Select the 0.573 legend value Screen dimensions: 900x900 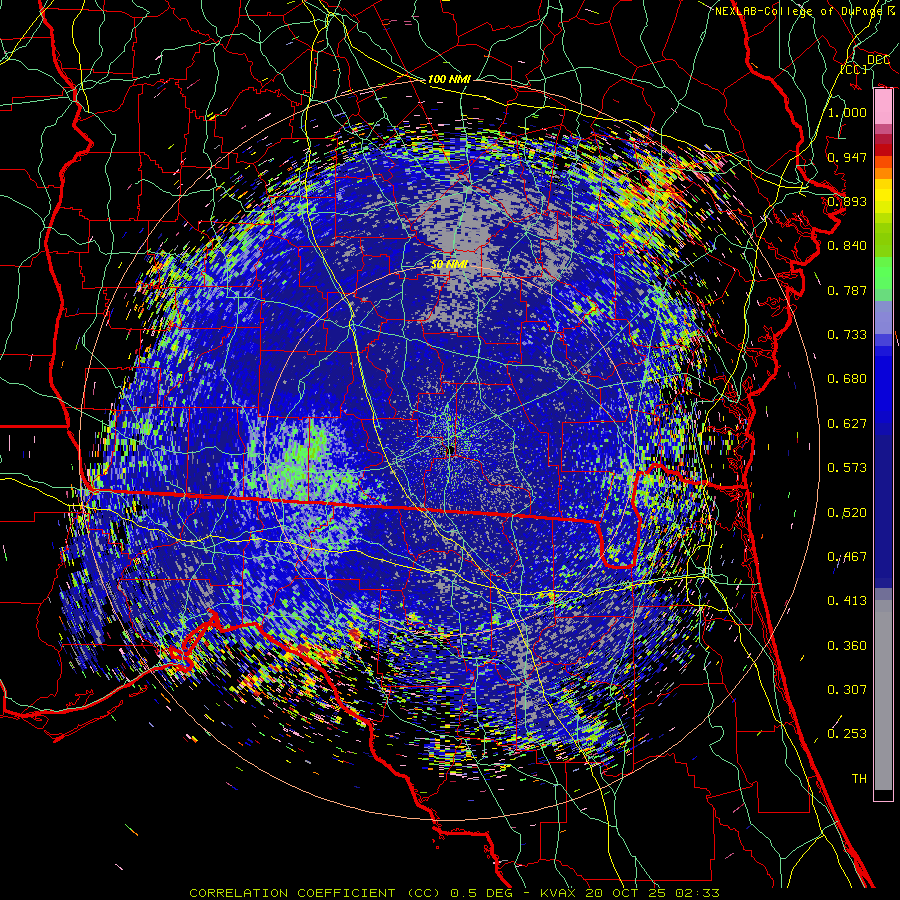pyautogui.click(x=847, y=468)
